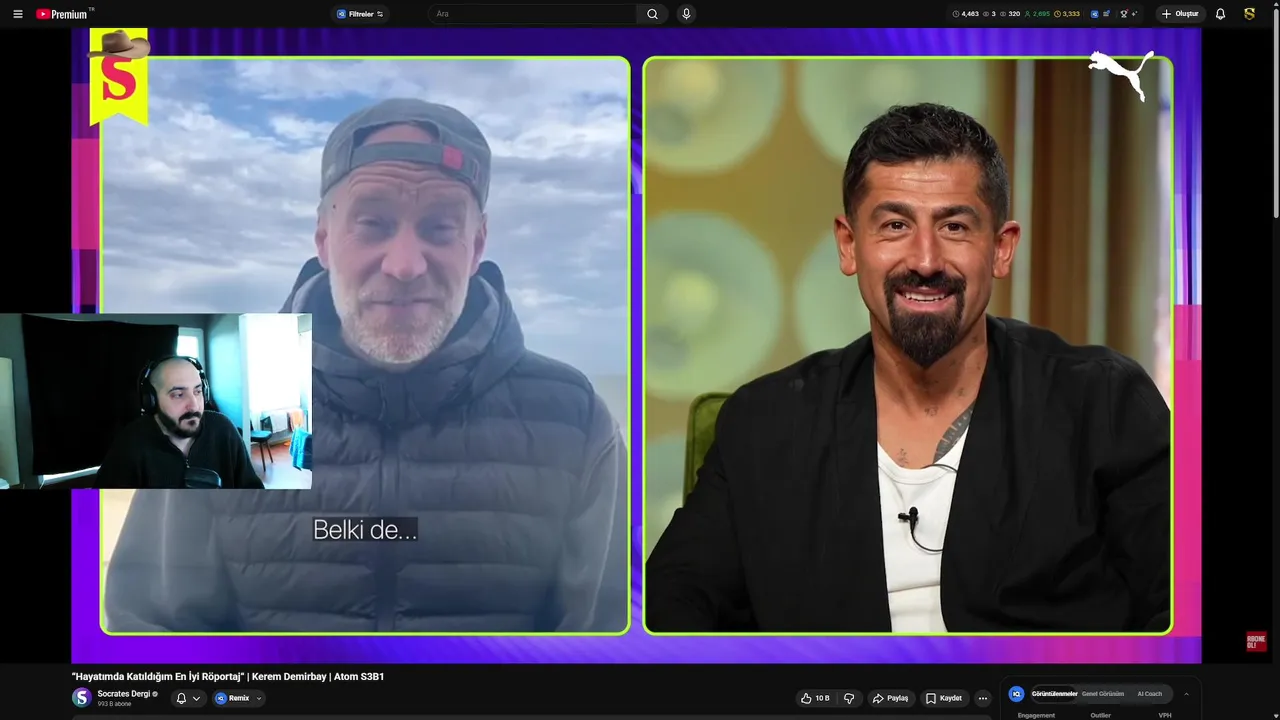This screenshot has width=1280, height=720.
Task: Dislike the video
Action: coord(849,698)
